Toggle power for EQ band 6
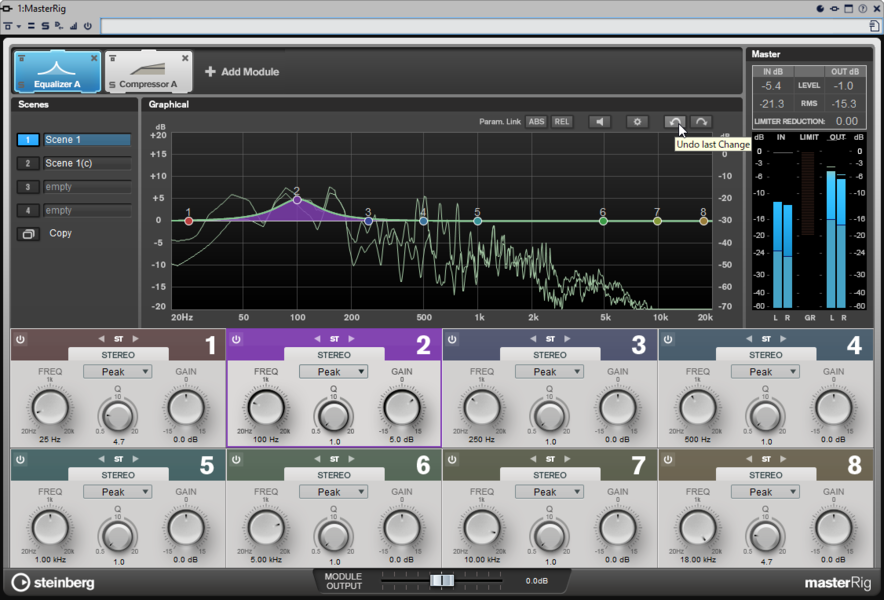 pyautogui.click(x=236, y=460)
